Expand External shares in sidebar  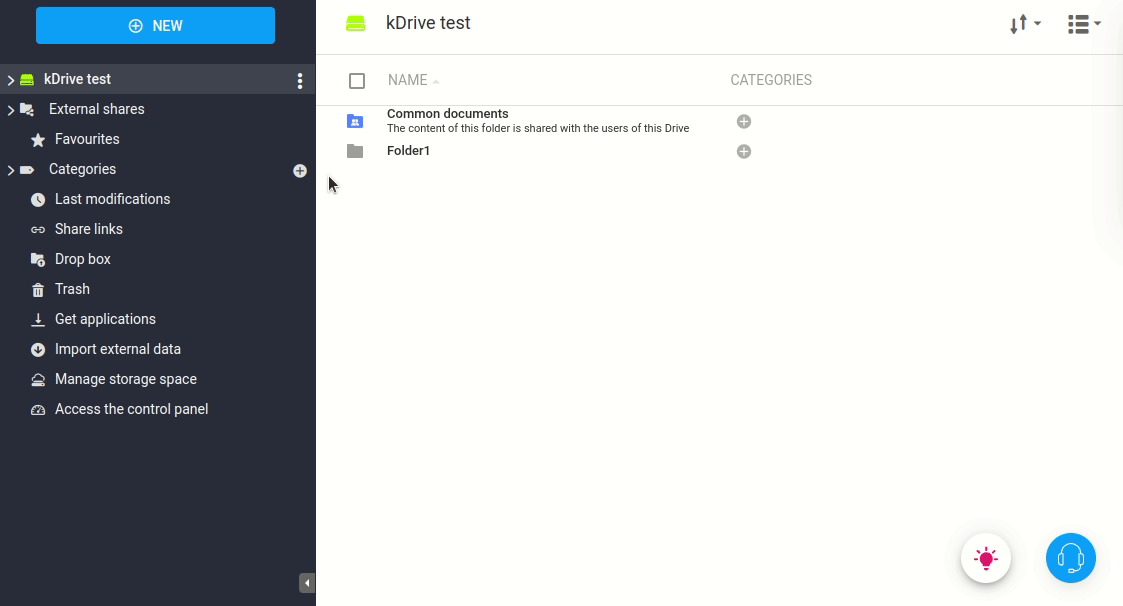(11, 110)
